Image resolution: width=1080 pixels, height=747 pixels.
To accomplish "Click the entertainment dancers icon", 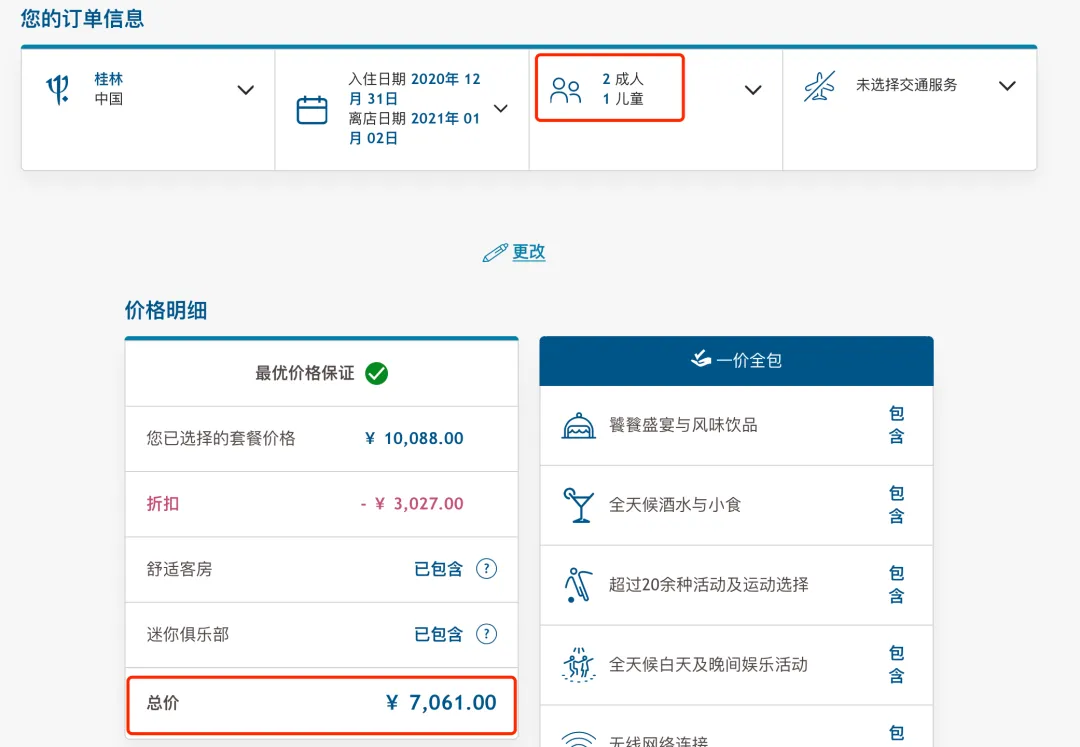I will (x=578, y=665).
